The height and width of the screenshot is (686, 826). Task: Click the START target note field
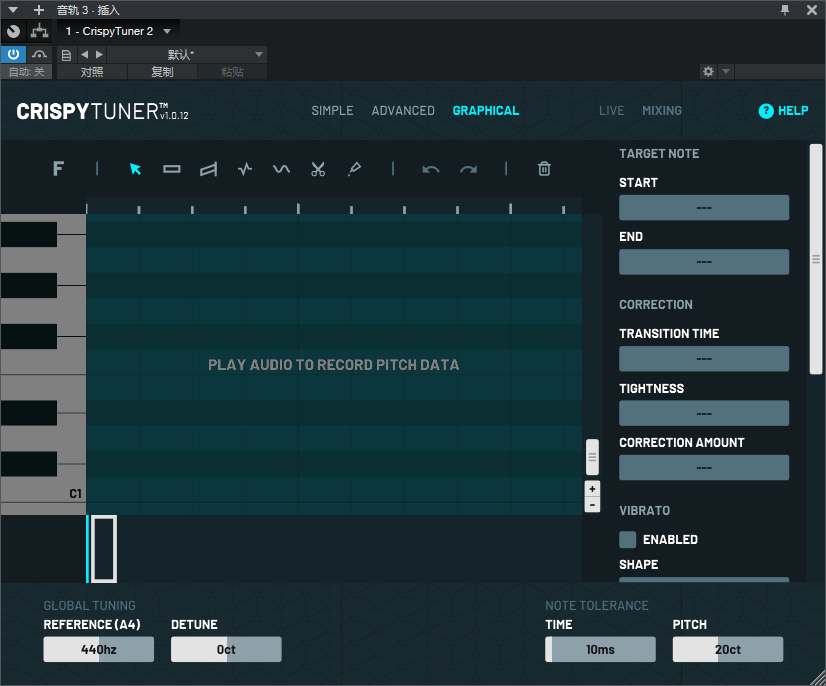click(x=704, y=208)
